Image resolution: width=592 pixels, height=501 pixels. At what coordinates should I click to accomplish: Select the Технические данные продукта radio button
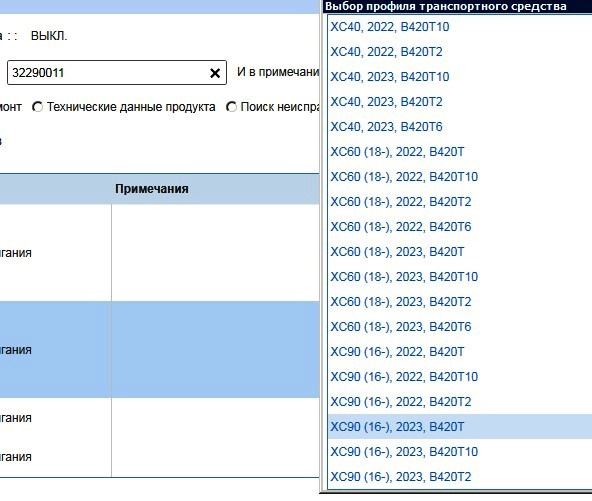click(37, 107)
